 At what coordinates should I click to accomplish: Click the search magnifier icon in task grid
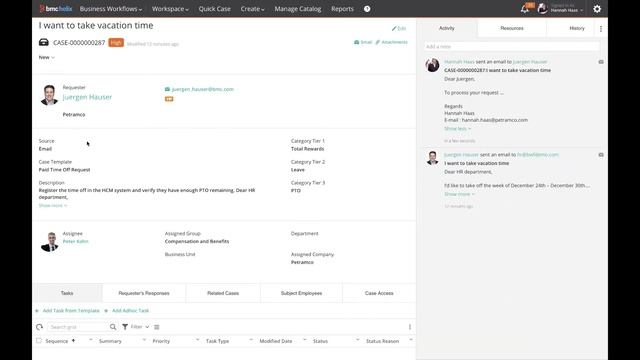(113, 327)
